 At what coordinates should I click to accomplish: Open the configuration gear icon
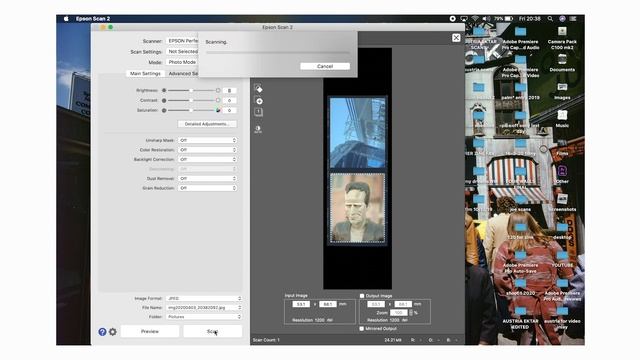[x=113, y=332]
